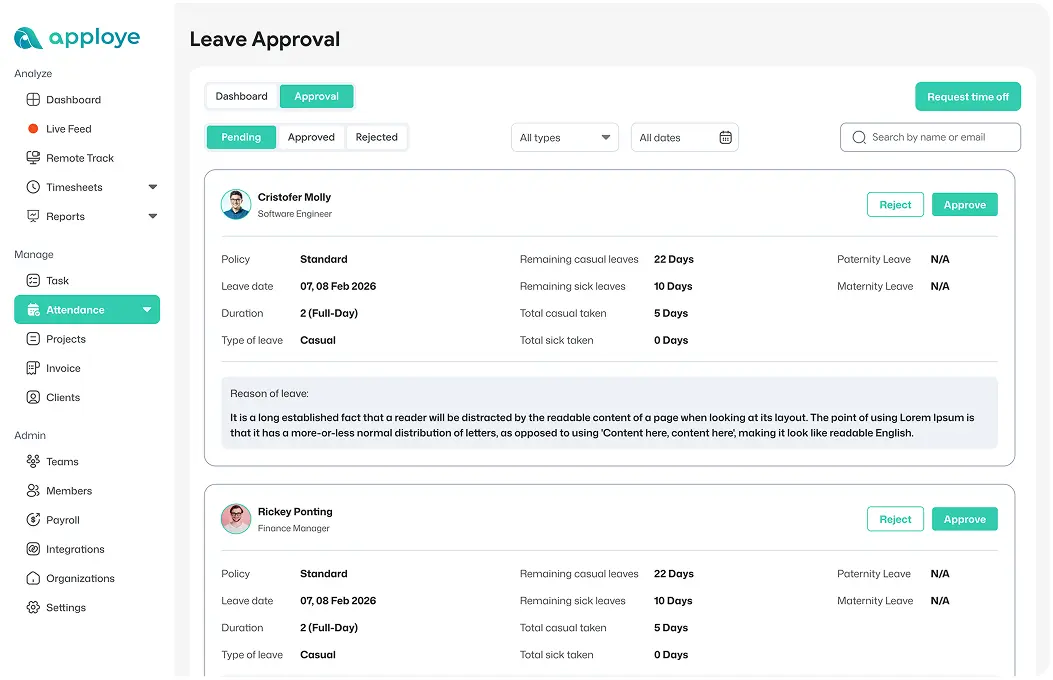Open the All types dropdown

(564, 138)
